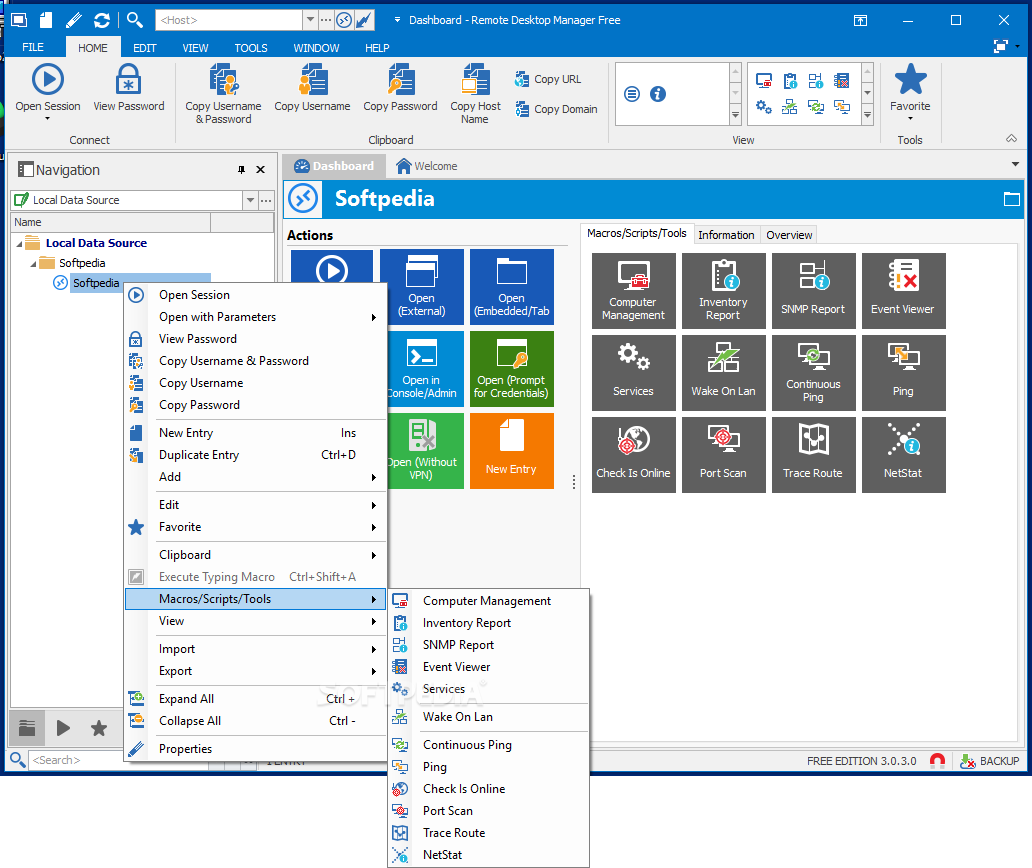Select Expand All in context menu
The width and height of the screenshot is (1032, 868).
(255, 699)
